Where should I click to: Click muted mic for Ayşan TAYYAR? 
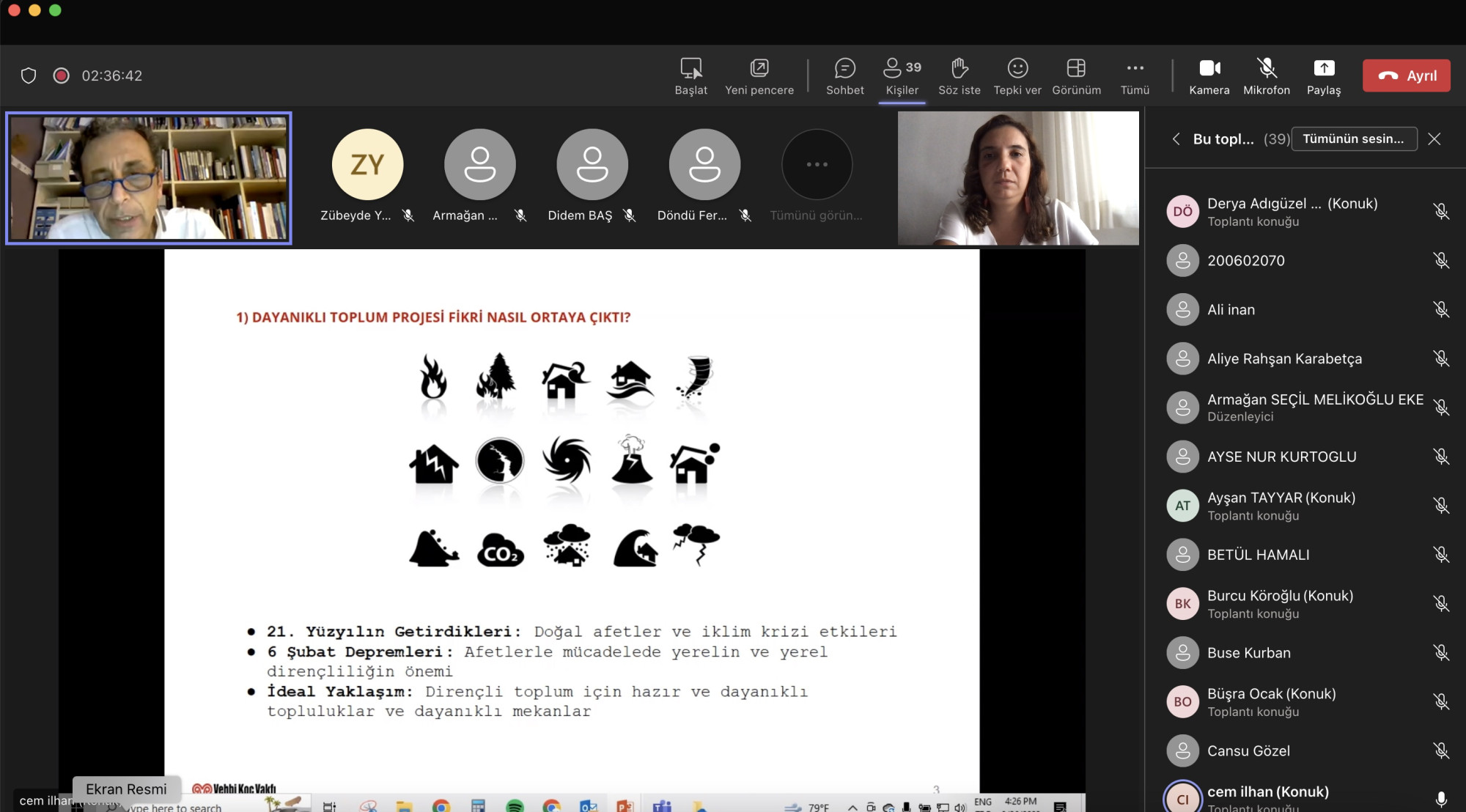point(1441,506)
